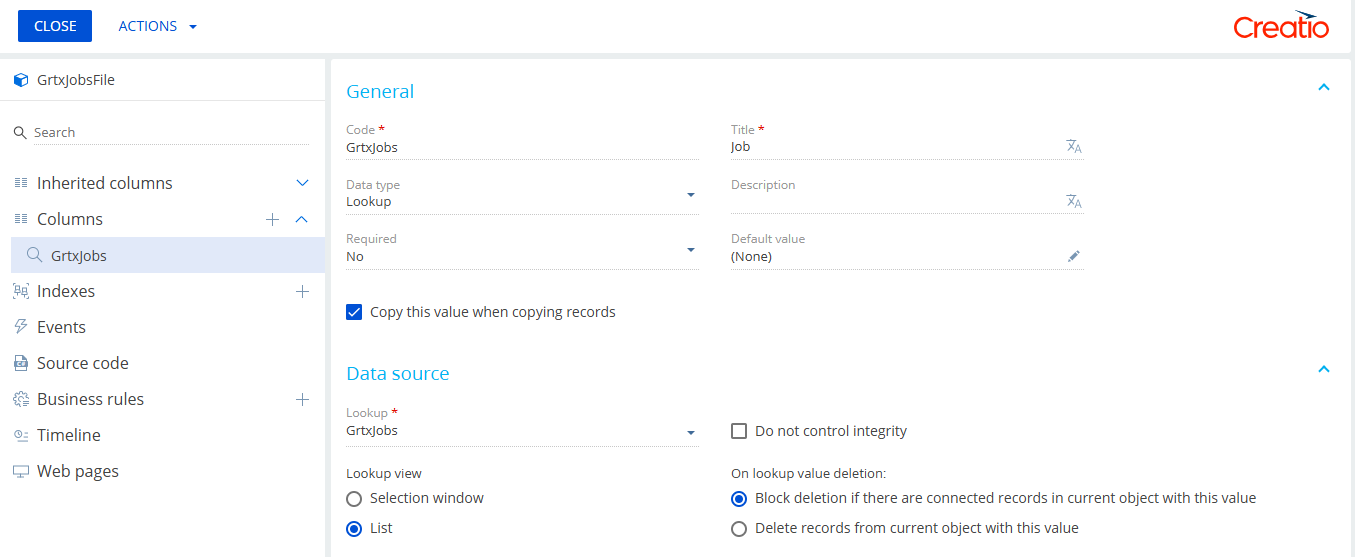Open the Data type dropdown

(690, 195)
